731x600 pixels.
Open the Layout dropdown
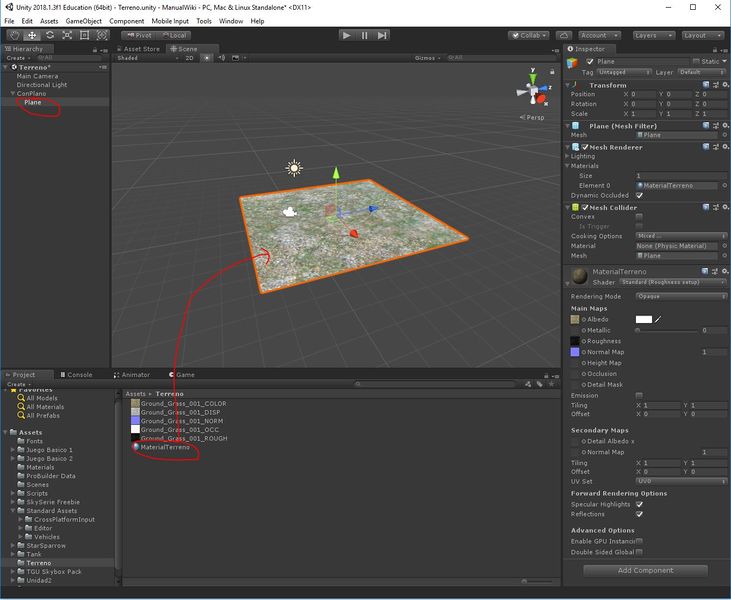[703, 35]
